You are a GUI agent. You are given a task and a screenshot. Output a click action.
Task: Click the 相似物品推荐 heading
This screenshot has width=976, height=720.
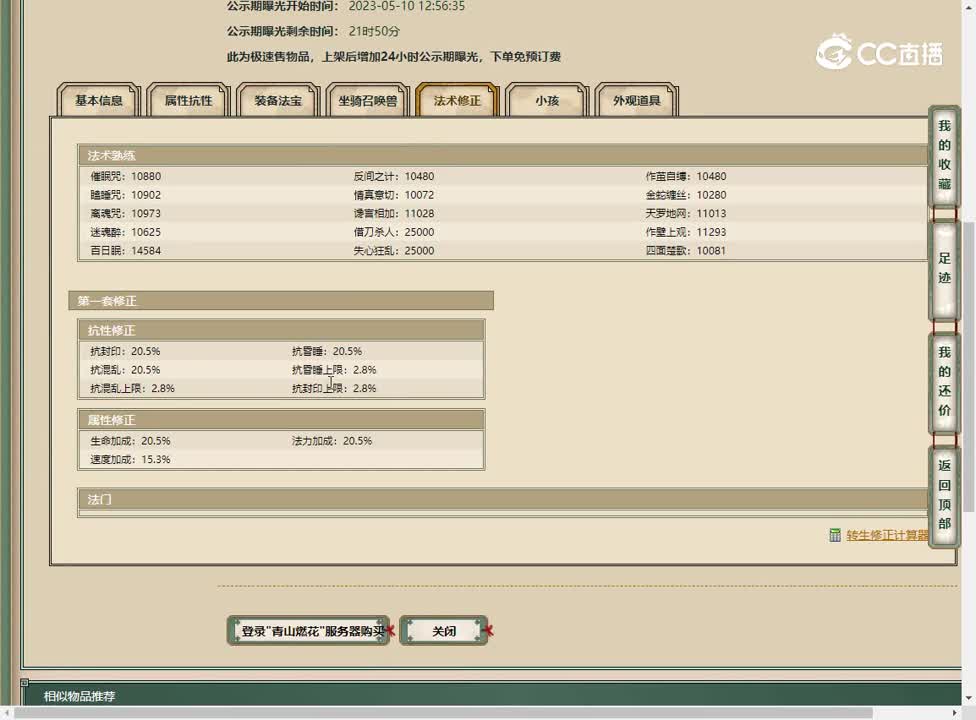(79, 696)
